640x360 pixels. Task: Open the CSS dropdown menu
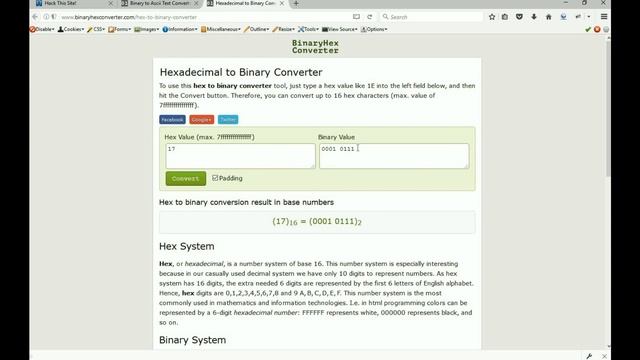pos(96,29)
